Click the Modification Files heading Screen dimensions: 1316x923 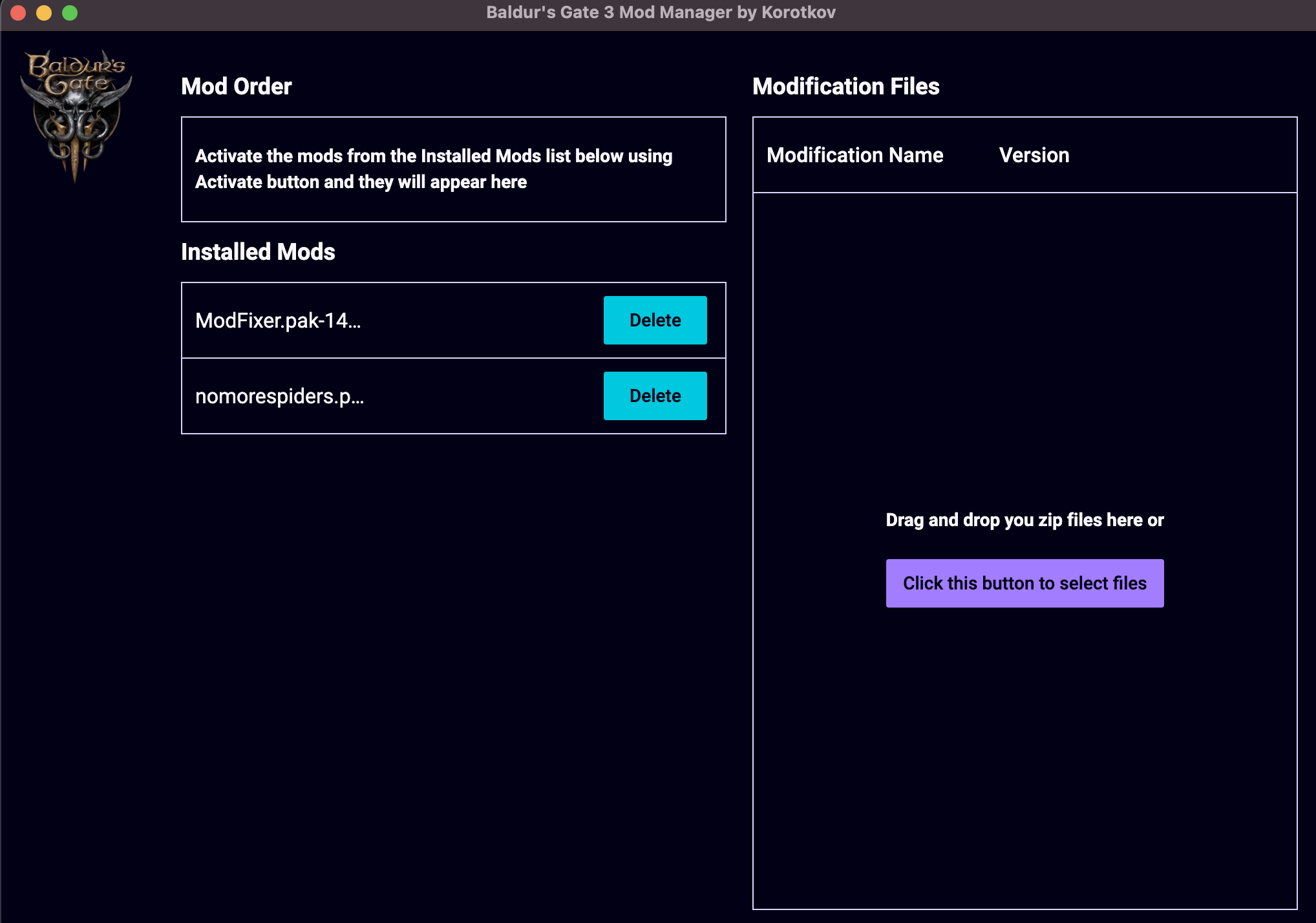click(x=846, y=86)
